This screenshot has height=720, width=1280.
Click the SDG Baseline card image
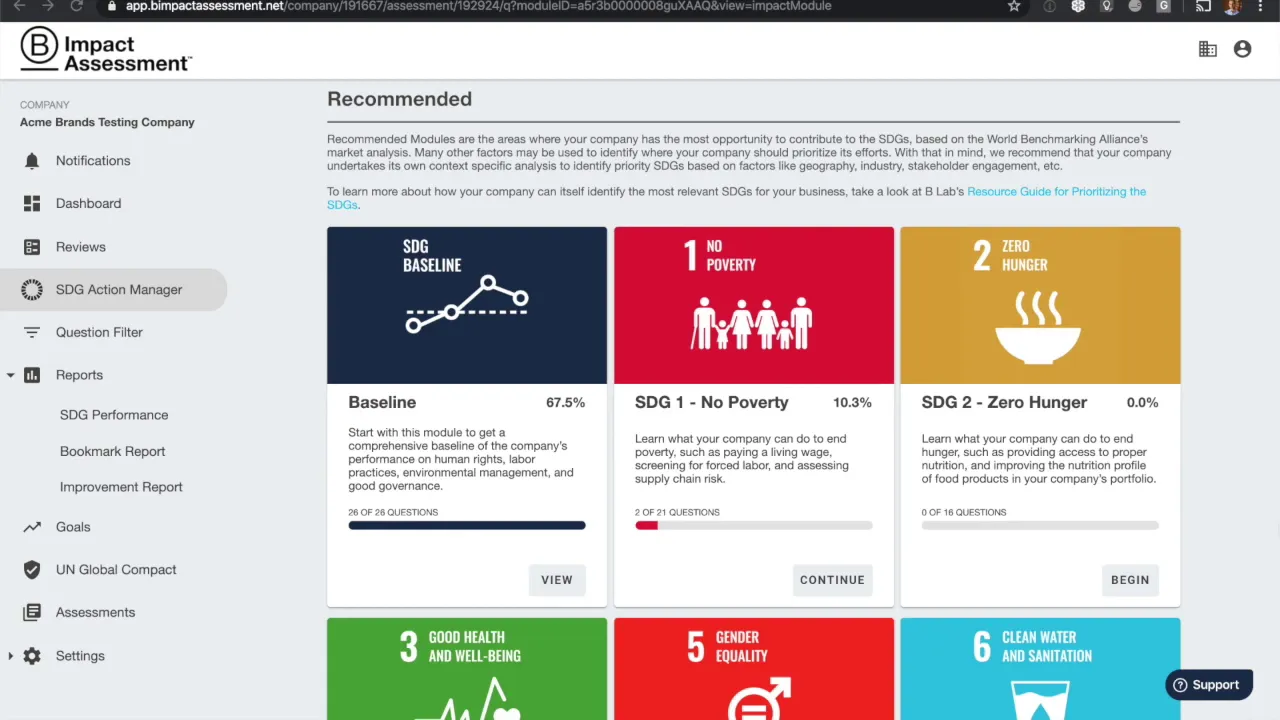tap(467, 305)
